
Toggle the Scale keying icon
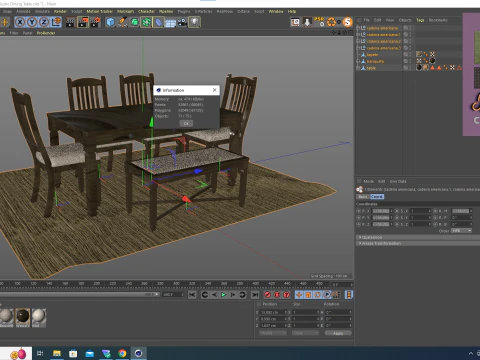click(308, 295)
